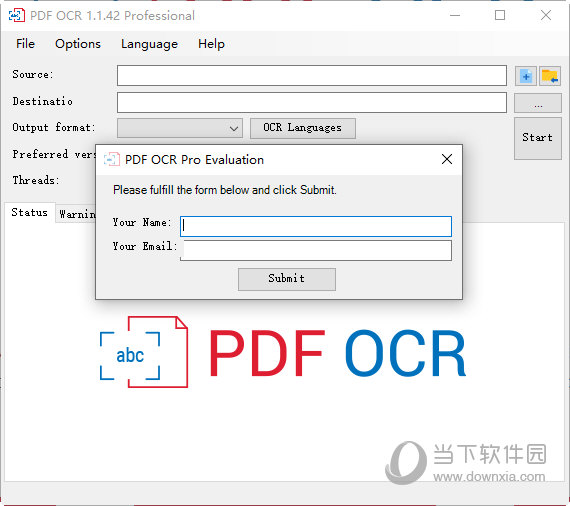Click the Start button
This screenshot has width=570, height=506.
click(x=538, y=138)
